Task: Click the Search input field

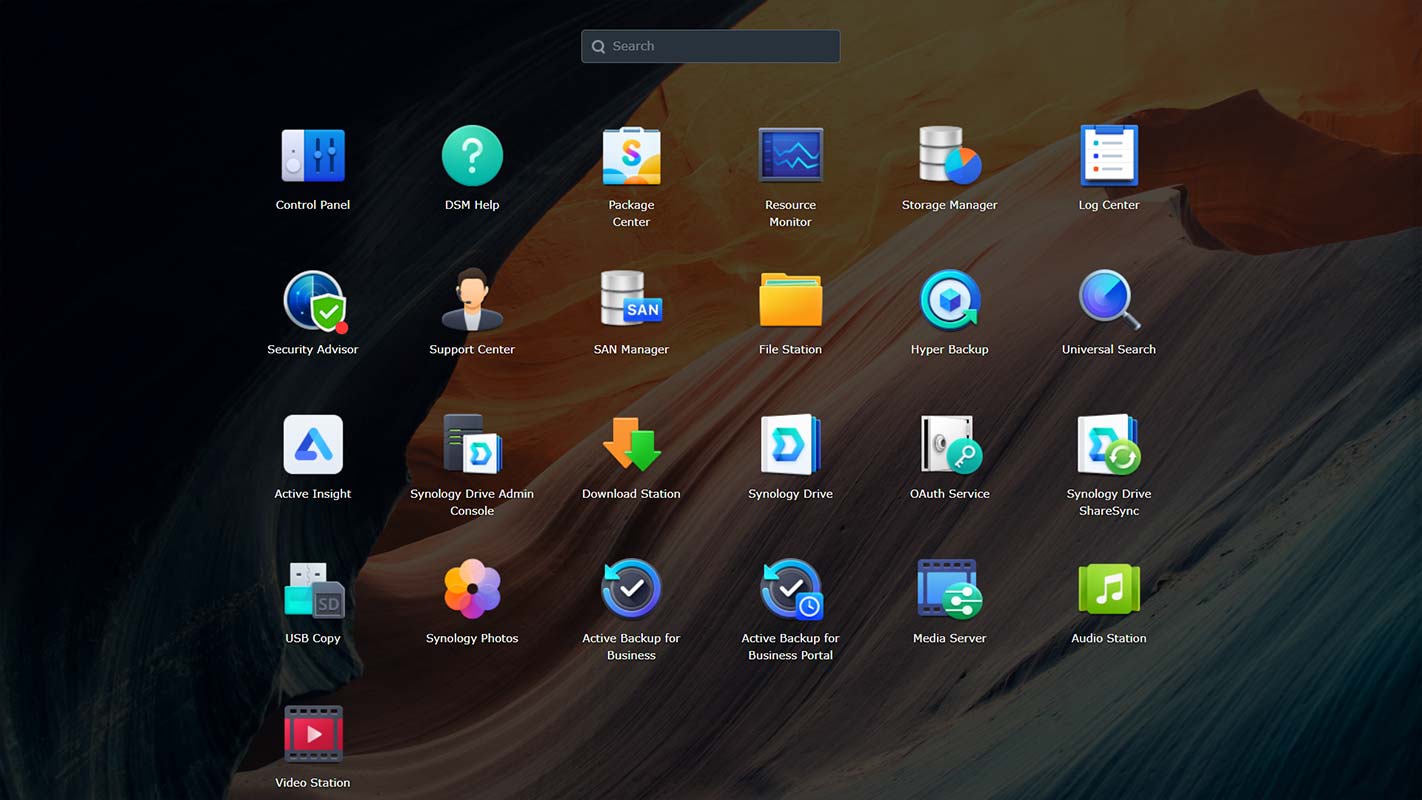Action: (711, 46)
